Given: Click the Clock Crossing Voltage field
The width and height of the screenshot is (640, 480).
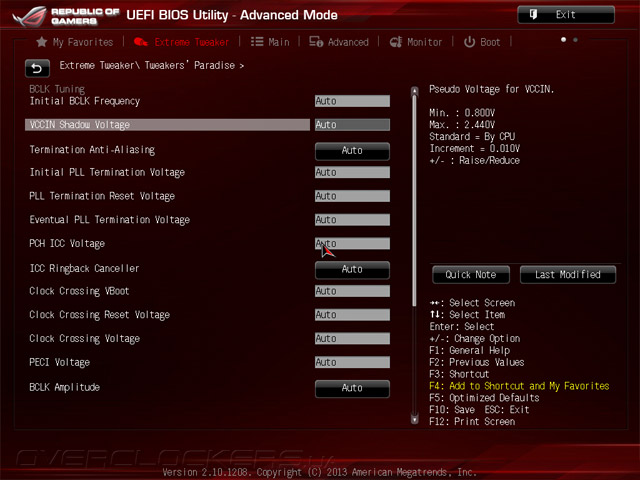Looking at the screenshot, I should [x=352, y=338].
